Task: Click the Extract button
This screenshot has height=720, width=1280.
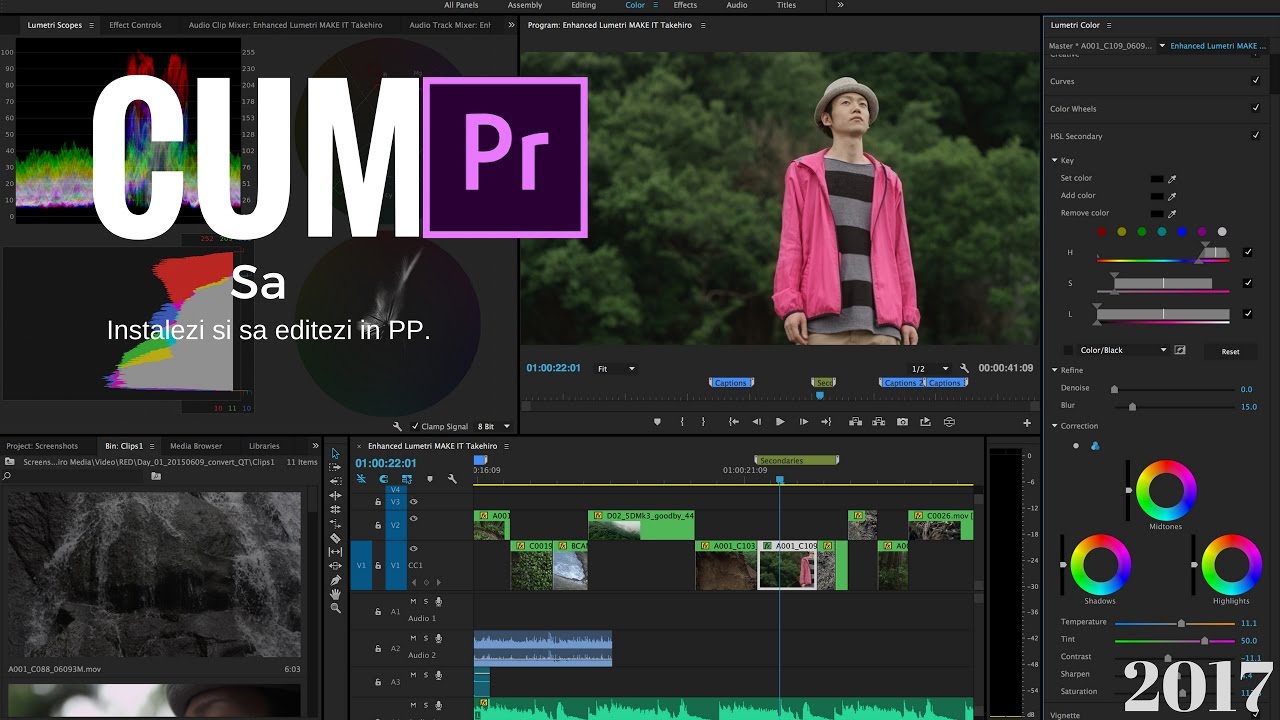Action: click(x=879, y=422)
